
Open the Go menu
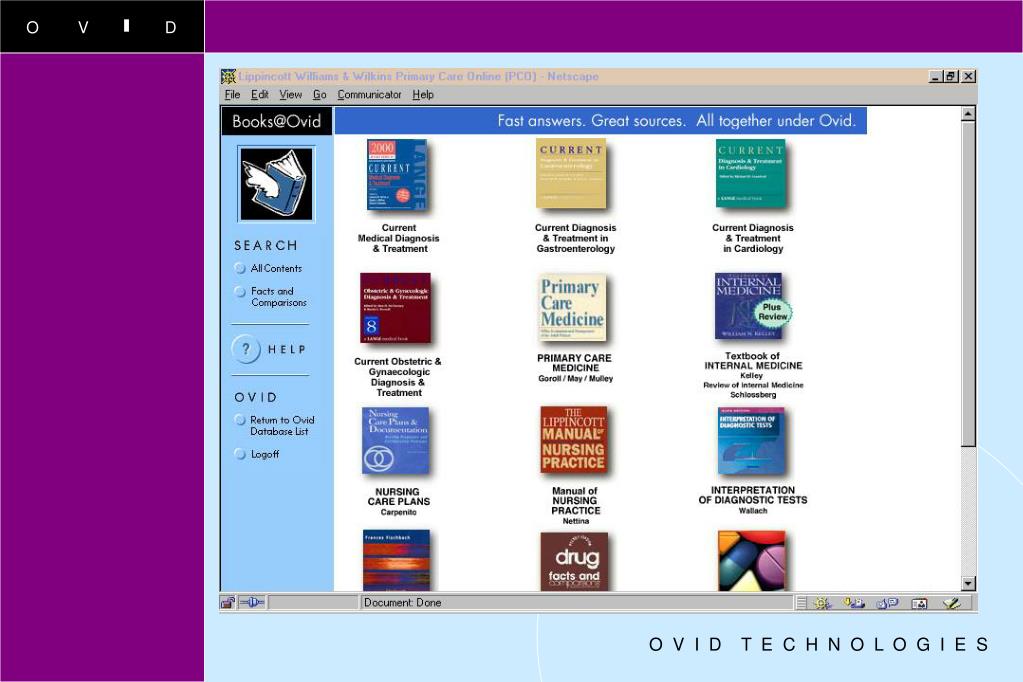coord(319,95)
